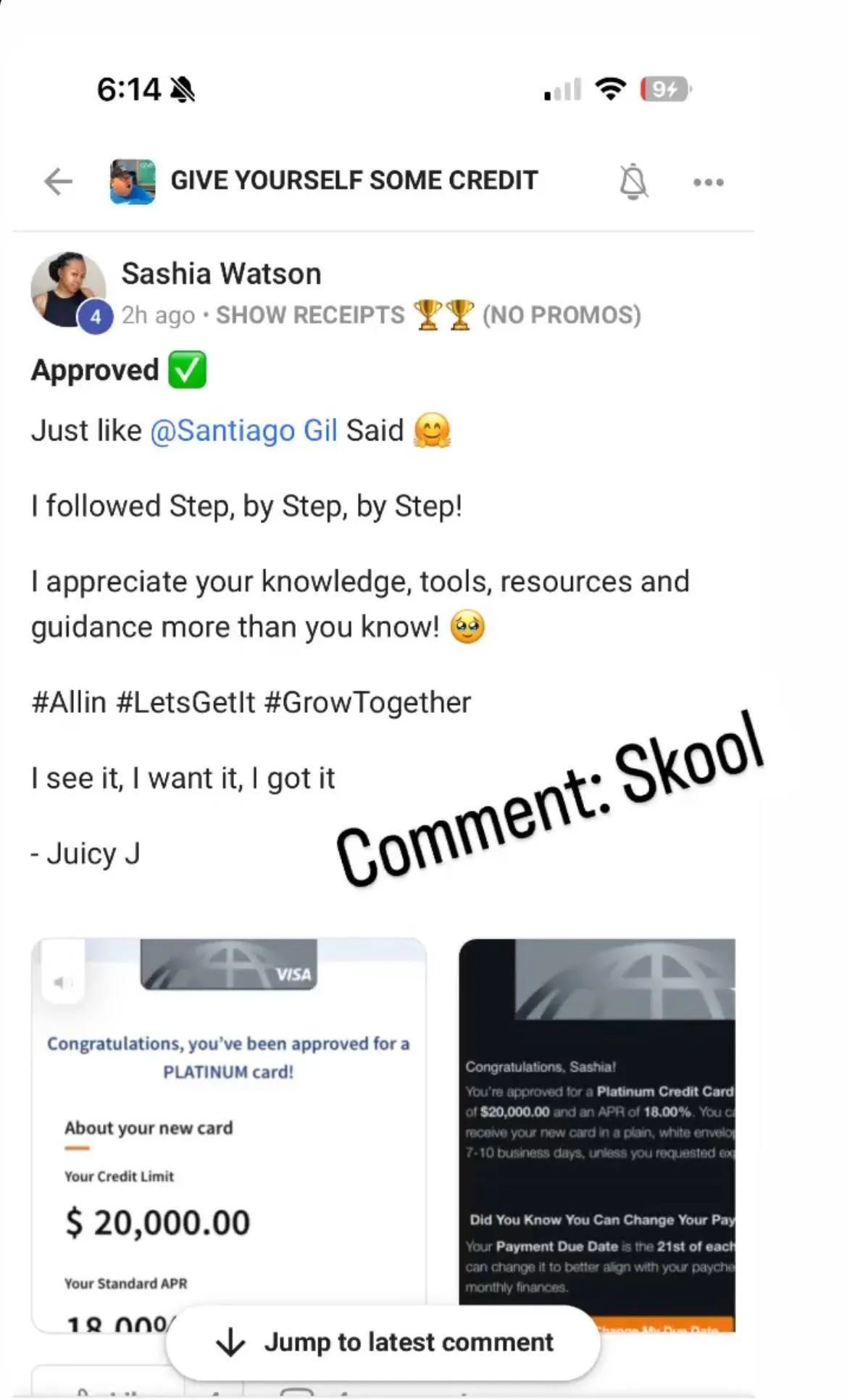Screen dimensions: 847x1400
Task: Open Sashia Watson's name link
Action: pyautogui.click(x=221, y=274)
